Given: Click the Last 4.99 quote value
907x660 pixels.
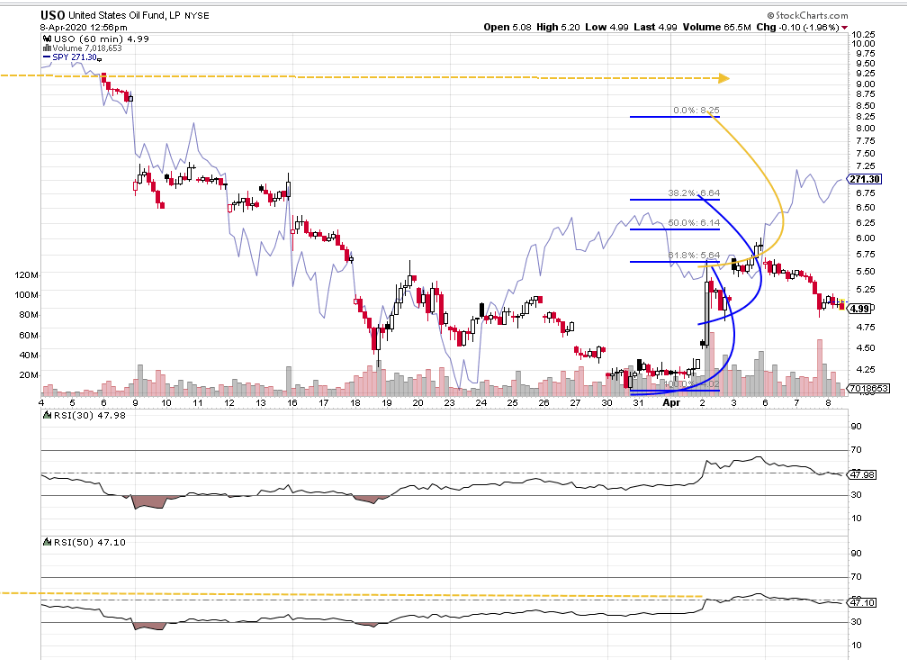Looking at the screenshot, I should click(x=655, y=27).
